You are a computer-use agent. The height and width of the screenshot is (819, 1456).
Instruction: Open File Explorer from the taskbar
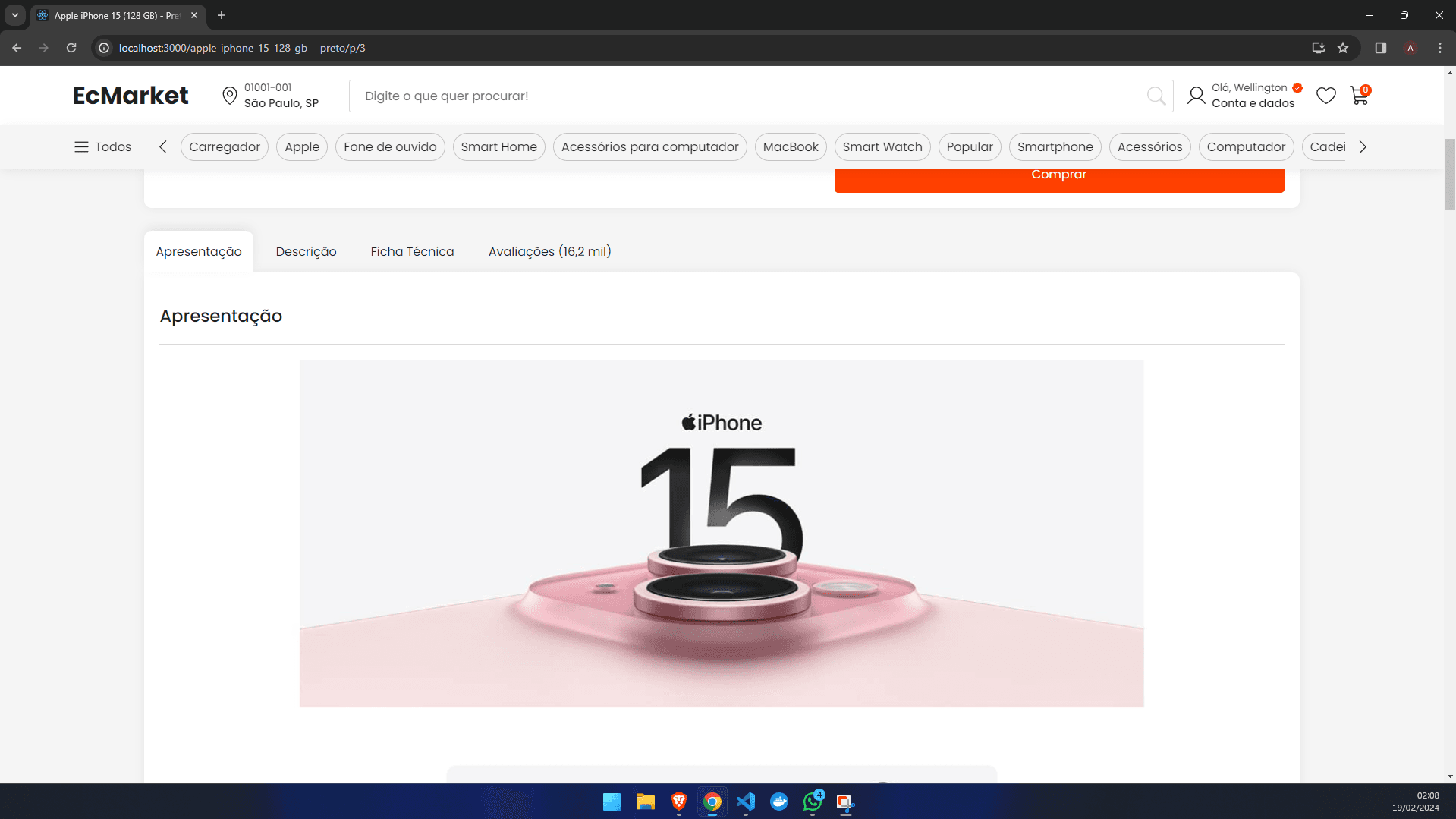coord(645,802)
